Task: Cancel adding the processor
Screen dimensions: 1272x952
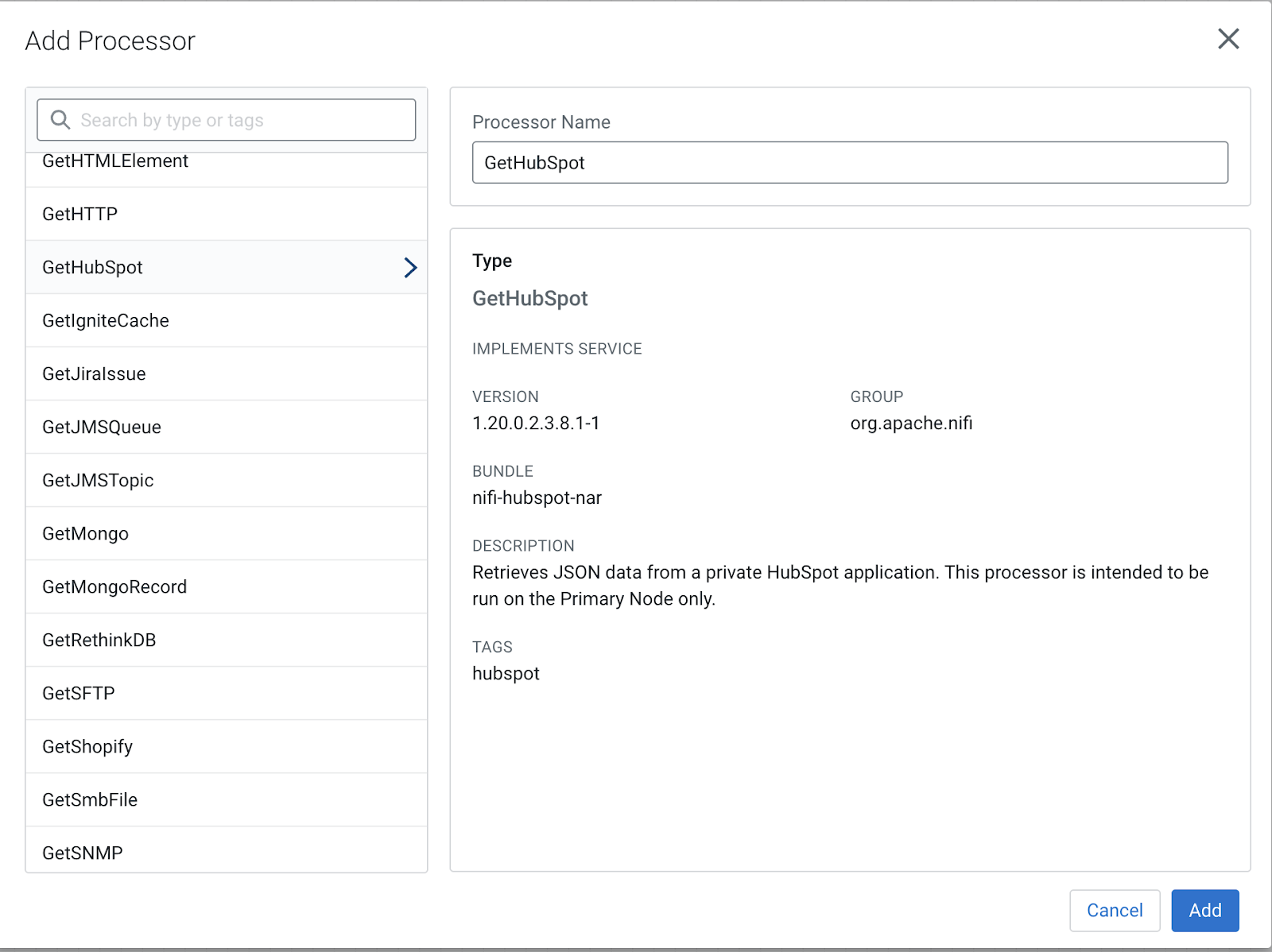Action: pyautogui.click(x=1115, y=911)
